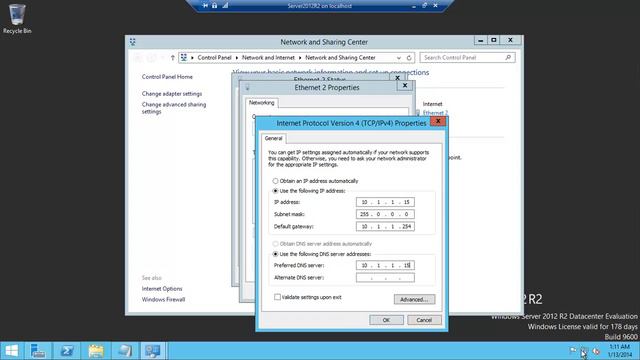Open Windows Firewall link
This screenshot has height=360, width=640.
(163, 300)
